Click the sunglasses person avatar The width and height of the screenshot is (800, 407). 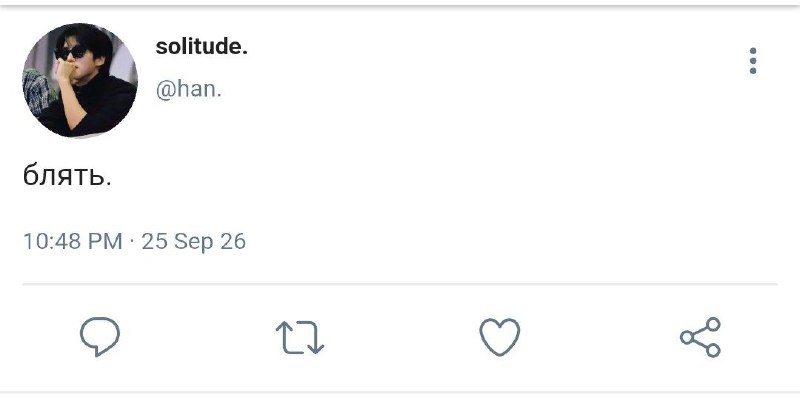click(80, 80)
